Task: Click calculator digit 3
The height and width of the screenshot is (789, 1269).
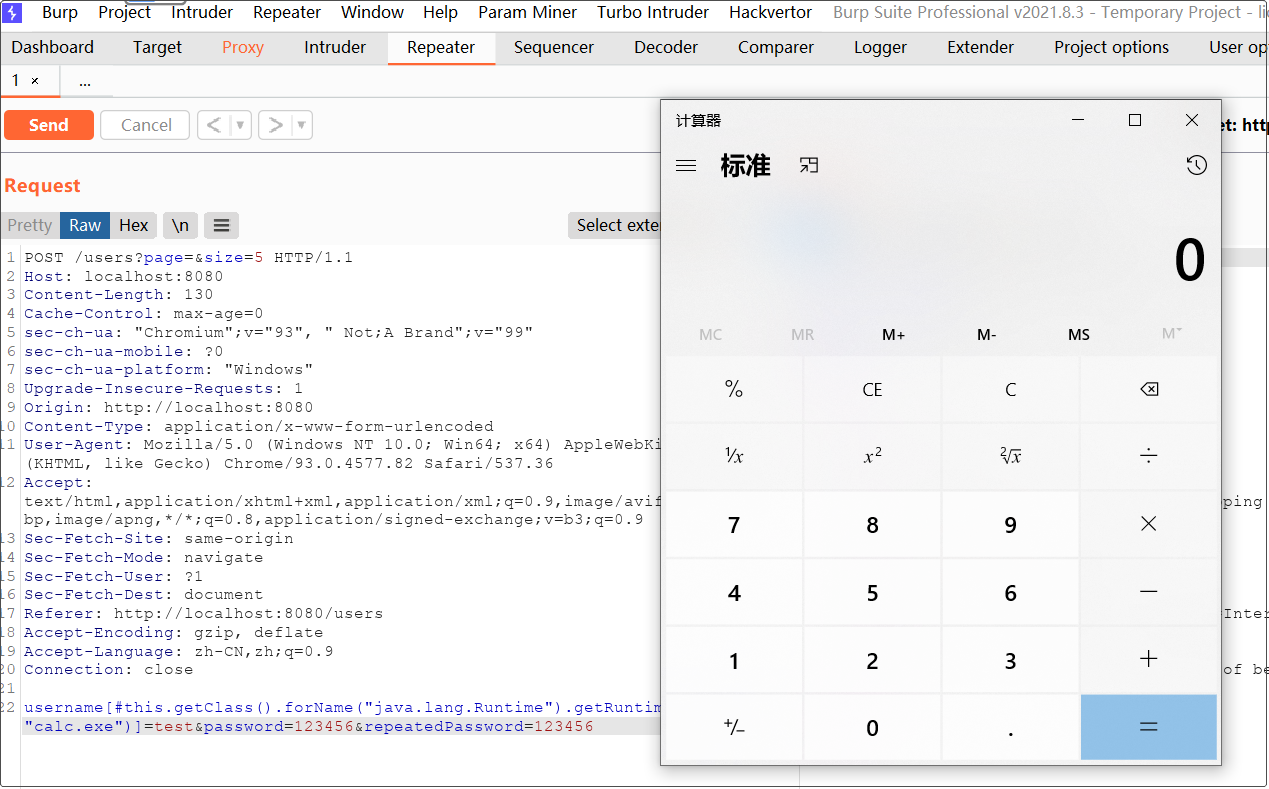Action: pos(1010,660)
